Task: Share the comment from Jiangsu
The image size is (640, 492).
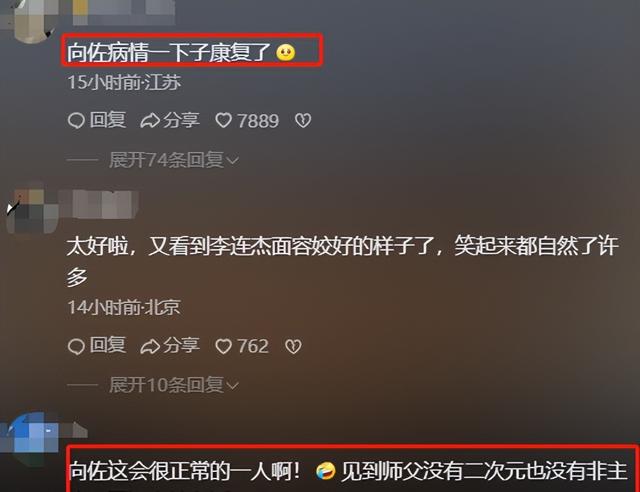Action: point(170,120)
